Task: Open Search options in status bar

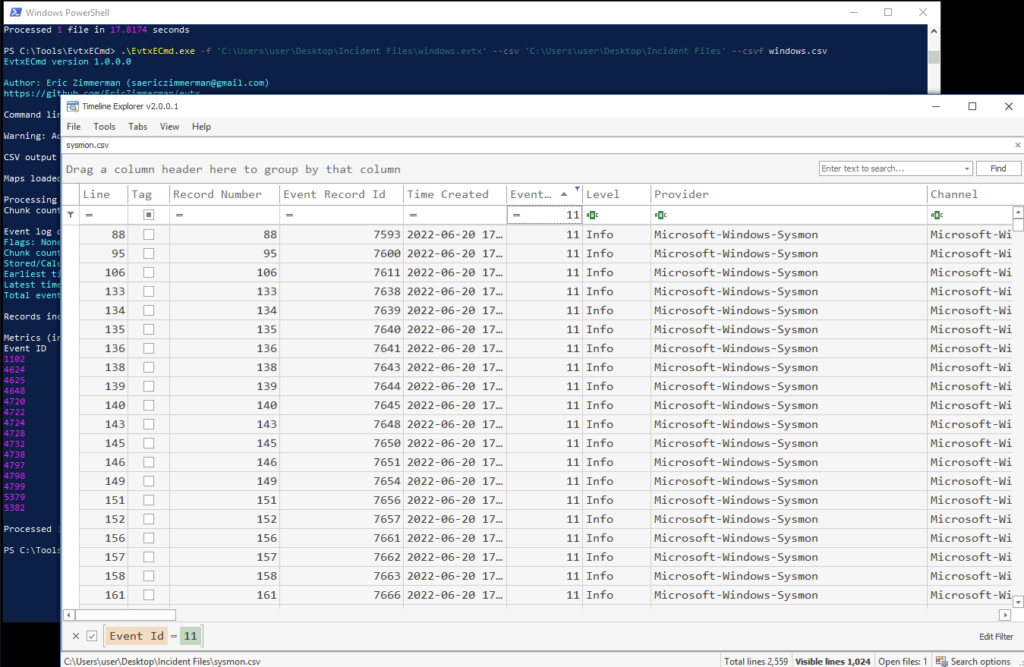Action: tap(973, 661)
